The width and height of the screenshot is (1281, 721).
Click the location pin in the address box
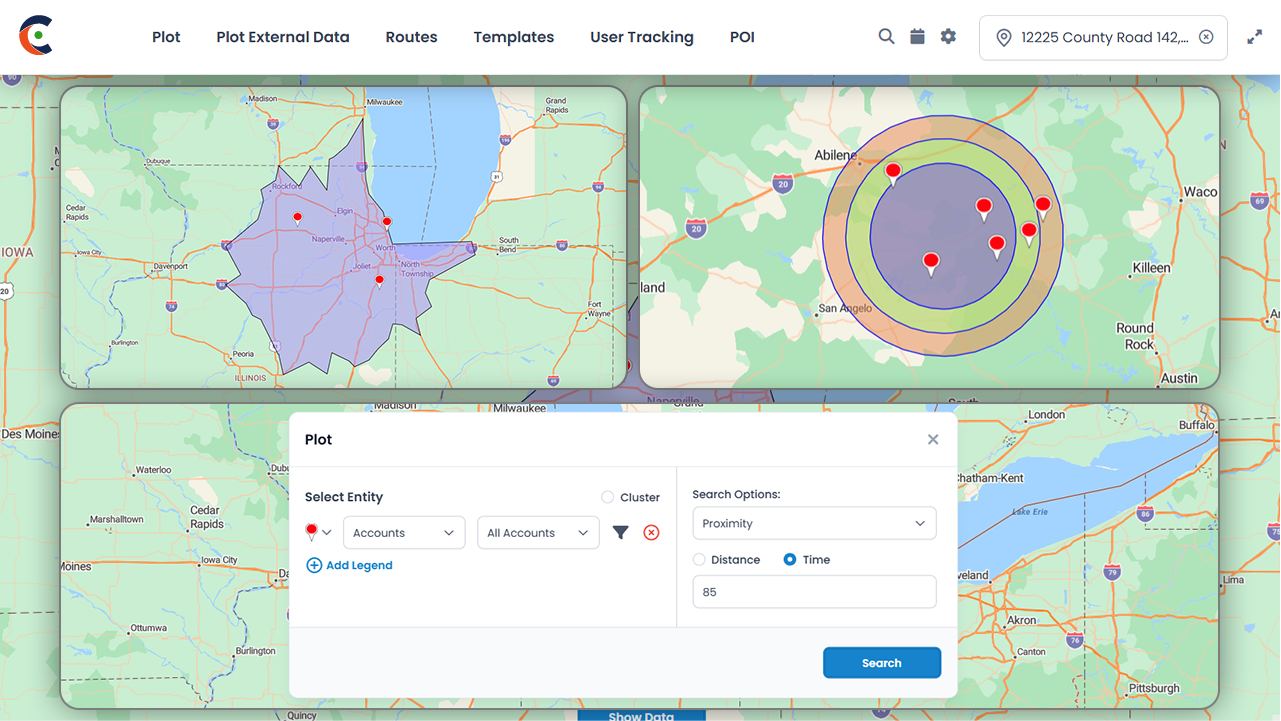click(x=1004, y=37)
